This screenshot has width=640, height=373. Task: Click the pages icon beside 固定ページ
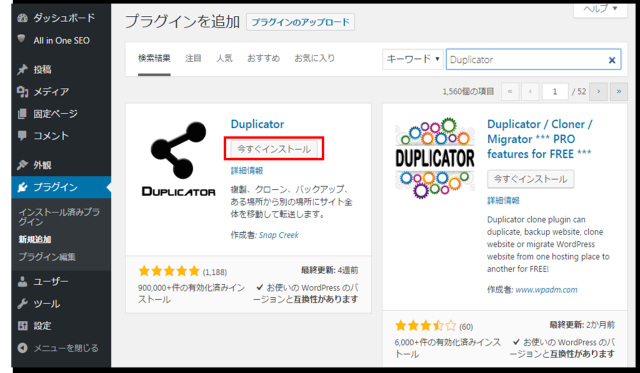(x=22, y=114)
